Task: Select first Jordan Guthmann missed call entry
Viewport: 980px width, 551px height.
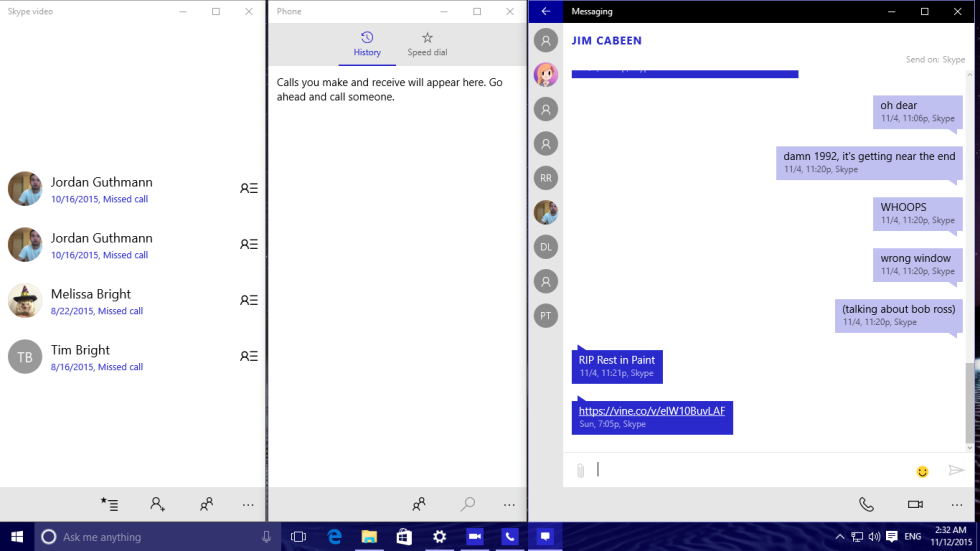Action: (x=132, y=189)
